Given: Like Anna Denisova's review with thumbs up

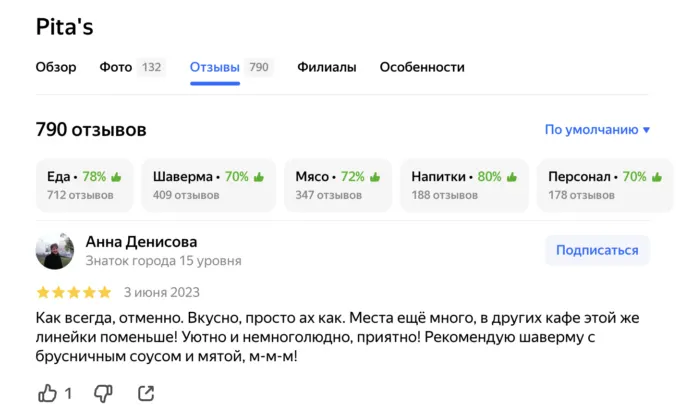Looking at the screenshot, I should pos(47,393).
